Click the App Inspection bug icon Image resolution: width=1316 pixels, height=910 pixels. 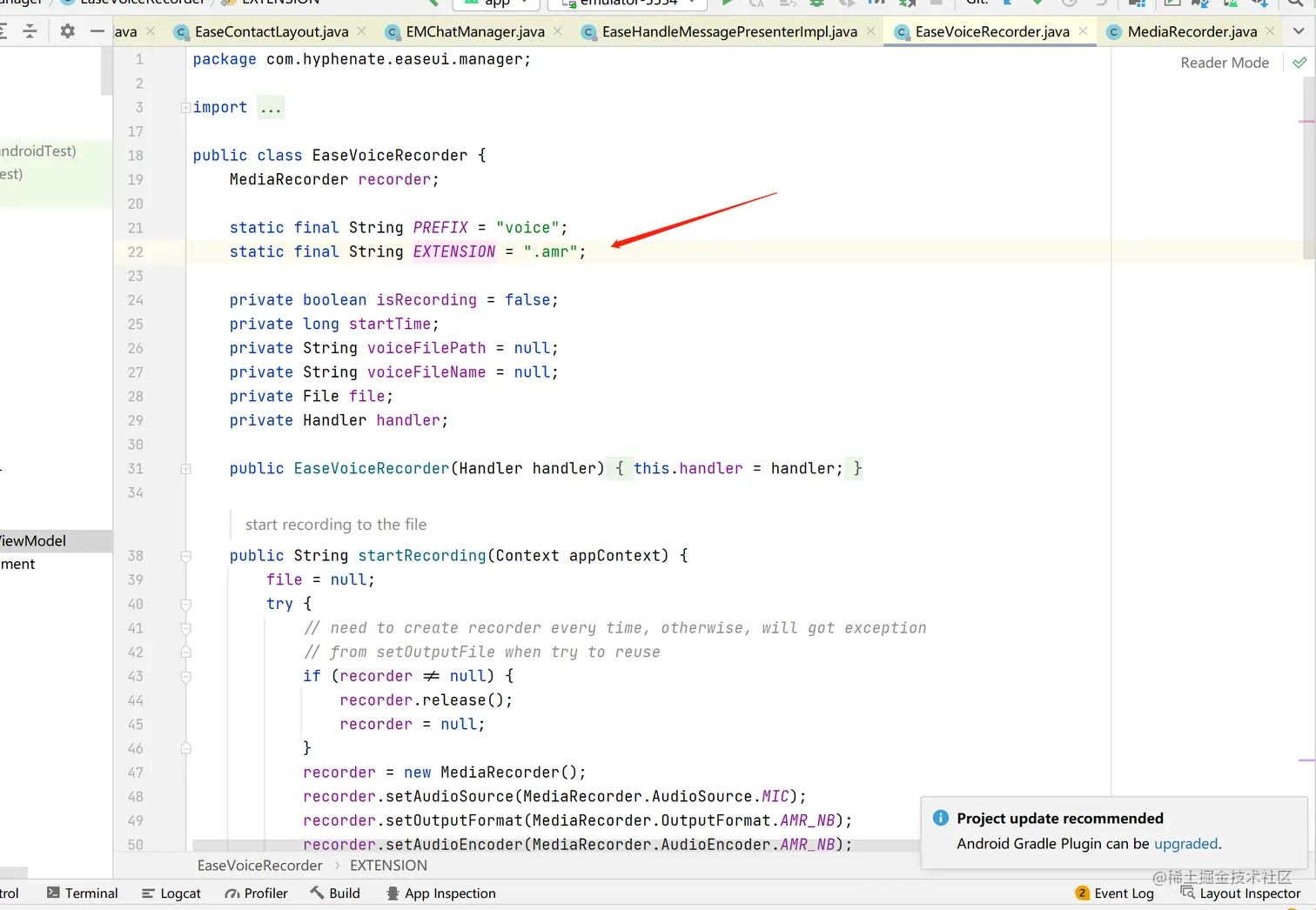coord(393,893)
